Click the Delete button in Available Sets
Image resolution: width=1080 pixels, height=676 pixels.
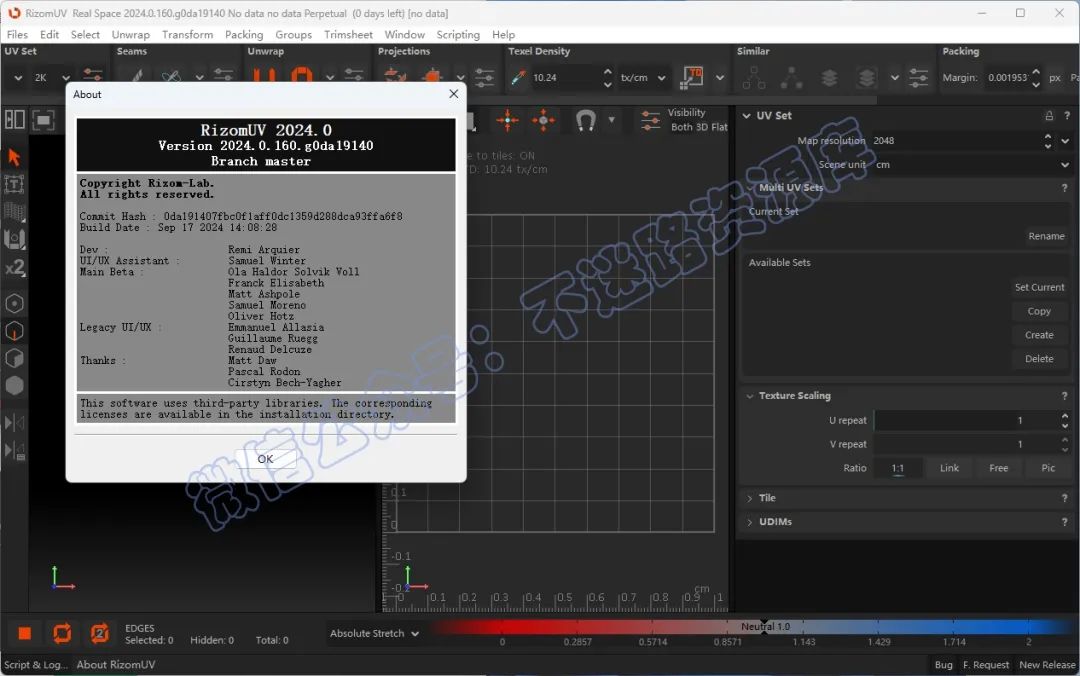(1039, 359)
